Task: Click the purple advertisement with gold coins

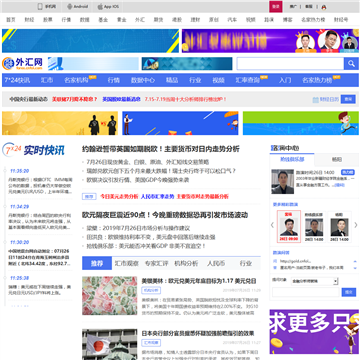Action: (314, 332)
